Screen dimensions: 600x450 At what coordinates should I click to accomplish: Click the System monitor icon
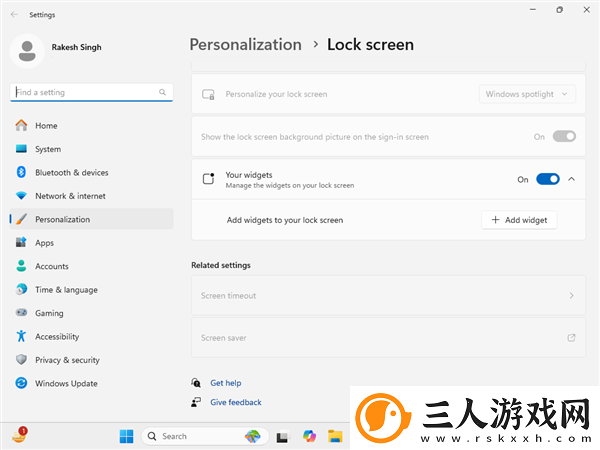tap(21, 149)
